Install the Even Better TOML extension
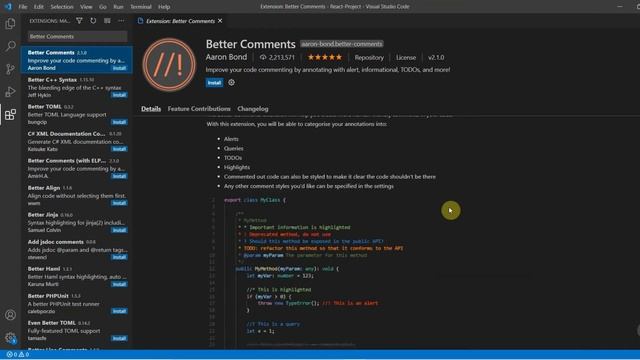The image size is (640, 360). tap(119, 338)
